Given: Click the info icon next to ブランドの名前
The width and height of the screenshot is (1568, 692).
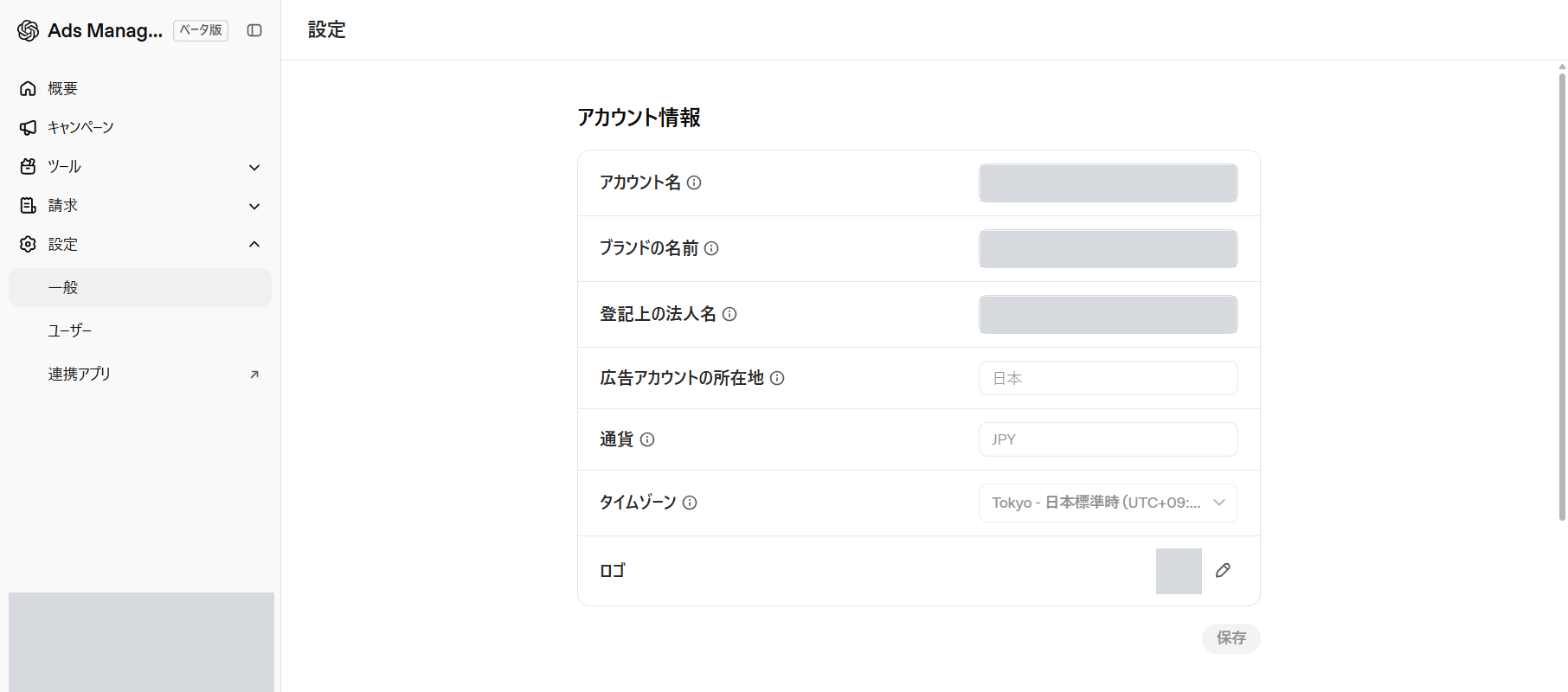Looking at the screenshot, I should click(x=711, y=248).
